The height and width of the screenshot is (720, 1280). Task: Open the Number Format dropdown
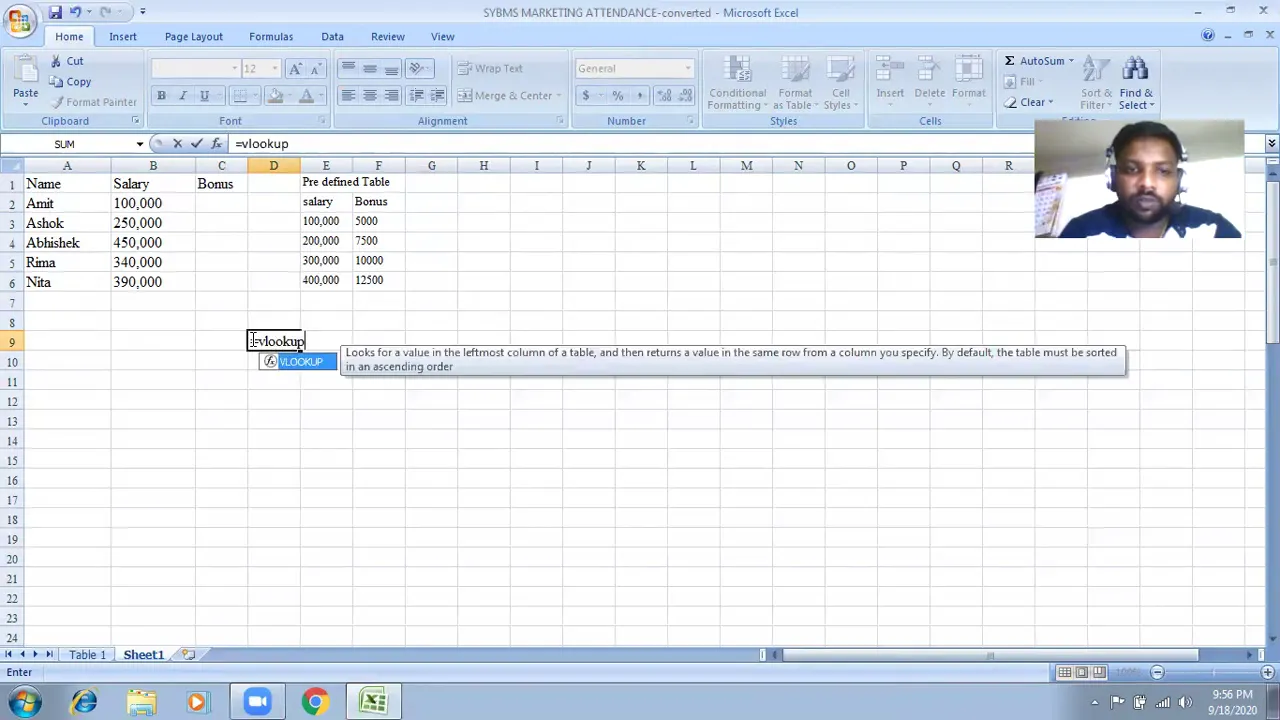pos(688,68)
